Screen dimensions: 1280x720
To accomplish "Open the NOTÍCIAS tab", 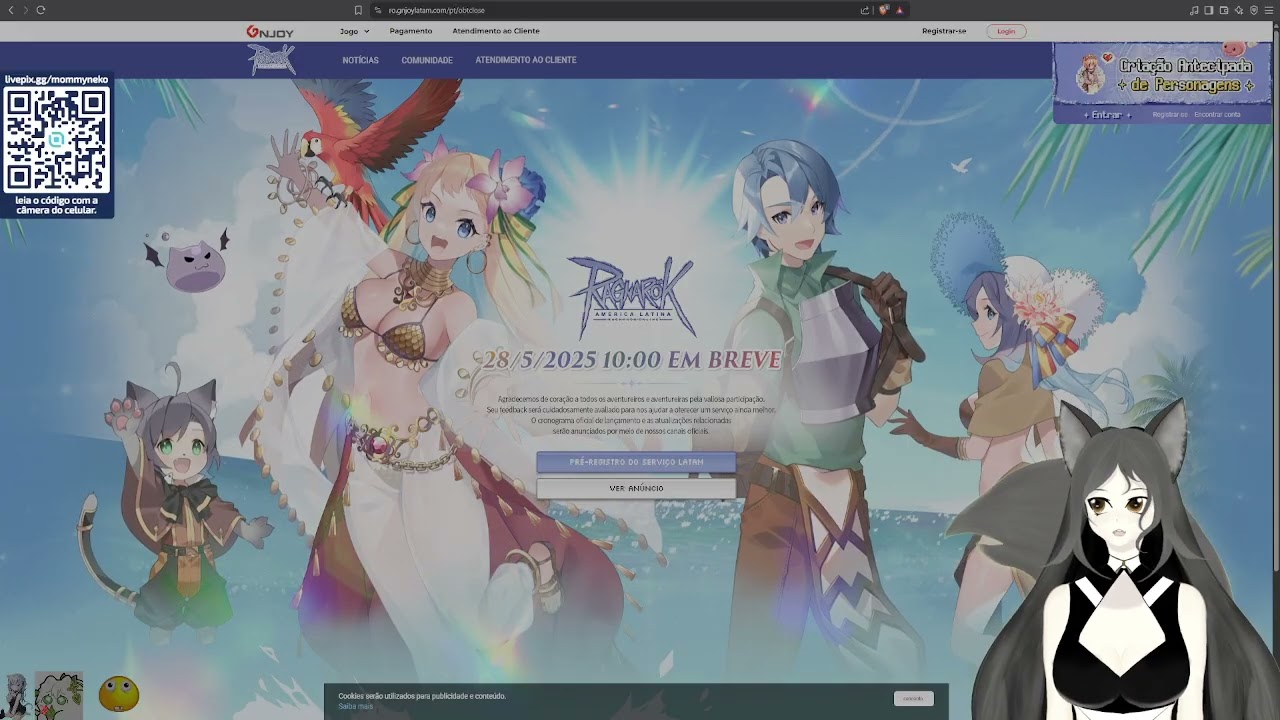I will pos(360,60).
